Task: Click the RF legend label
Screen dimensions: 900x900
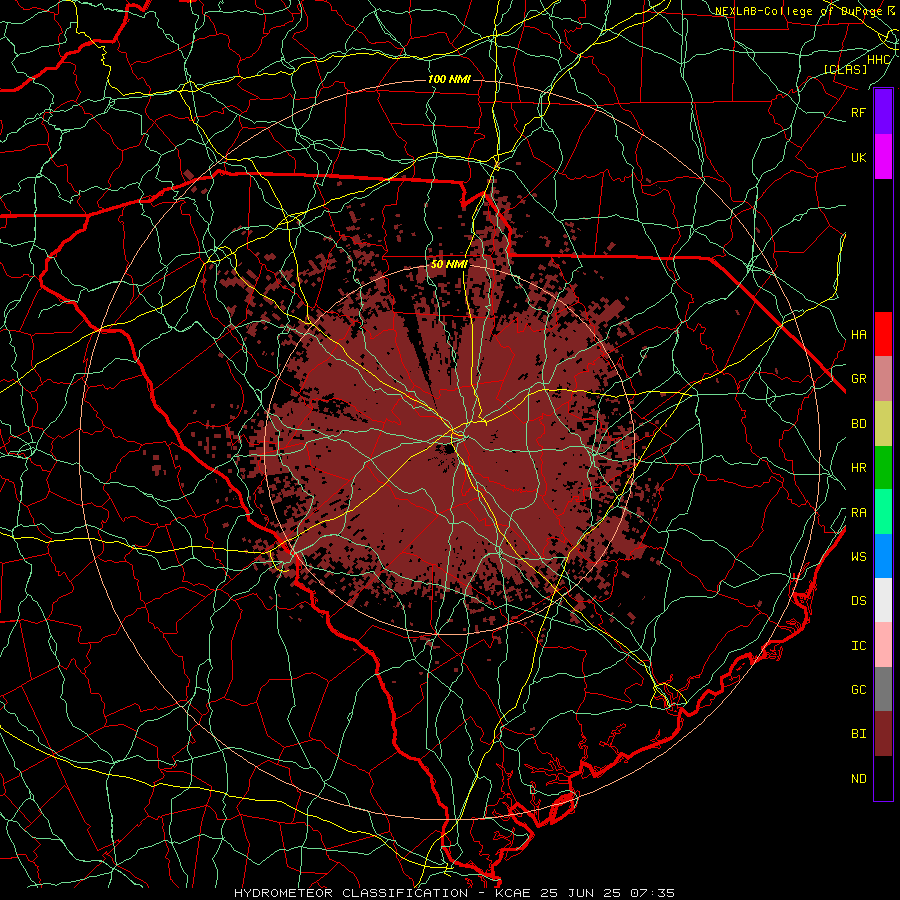Action: tap(859, 112)
